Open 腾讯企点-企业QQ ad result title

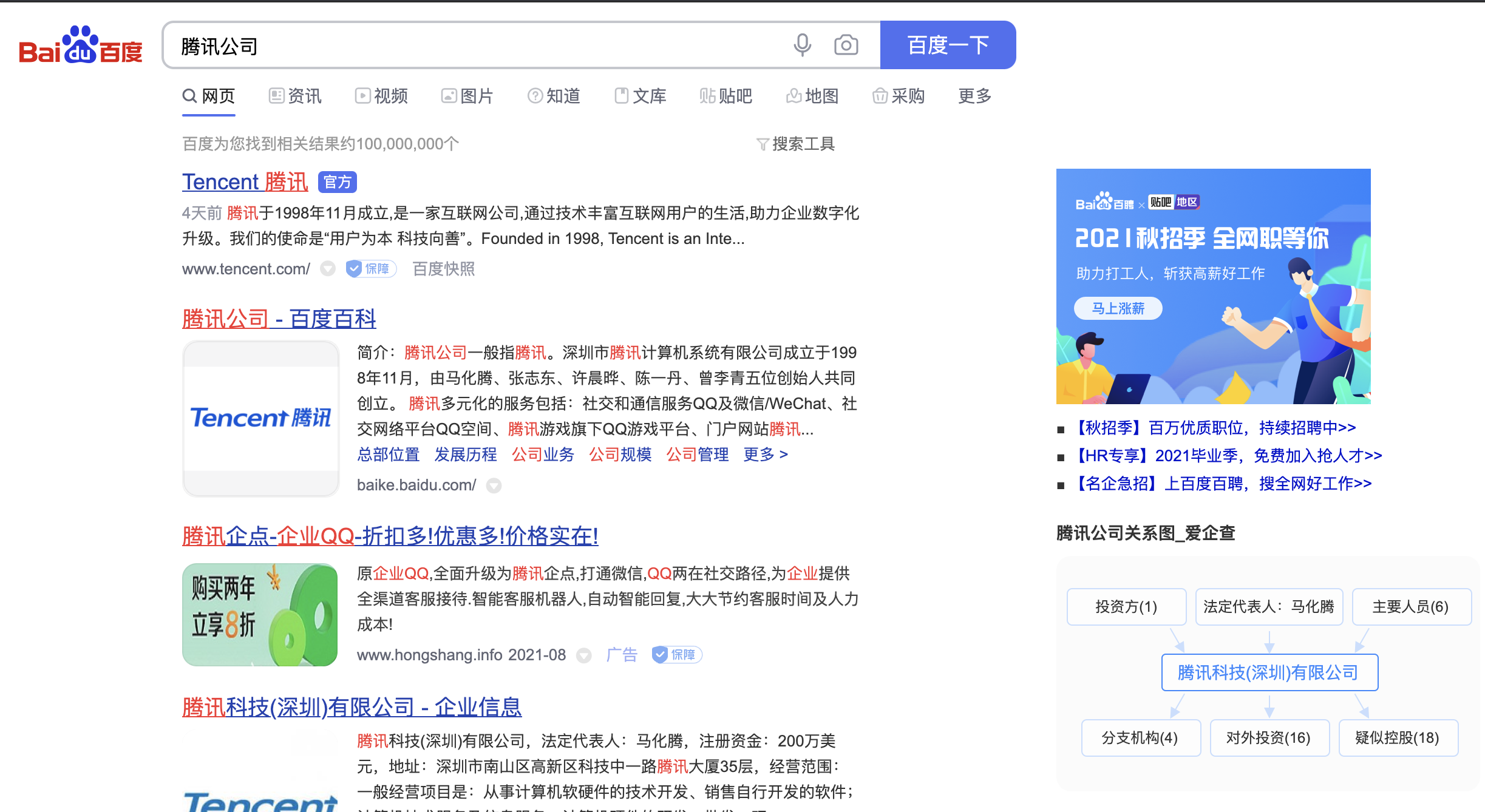390,536
